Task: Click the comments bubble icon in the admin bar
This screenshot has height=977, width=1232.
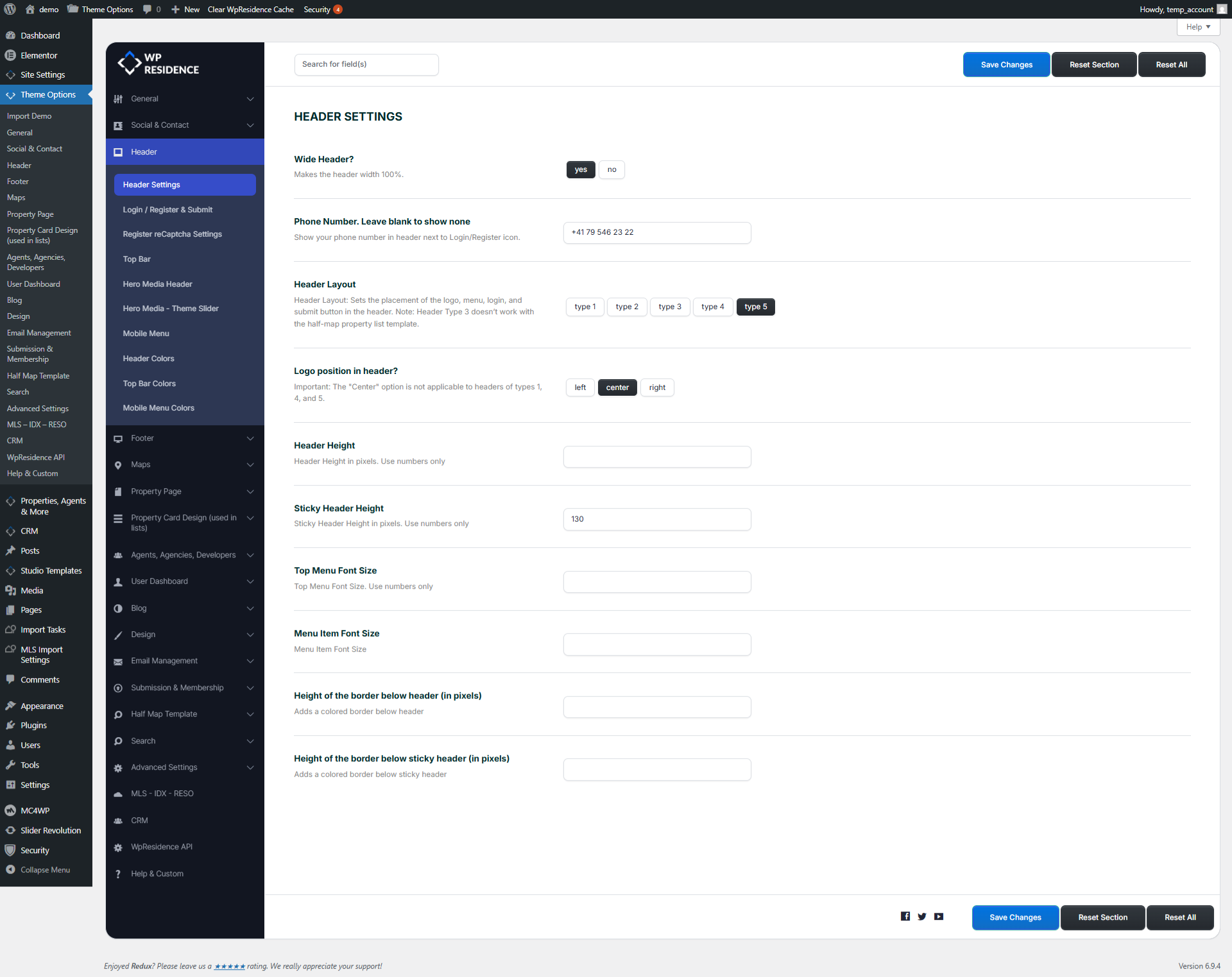Action: click(148, 9)
